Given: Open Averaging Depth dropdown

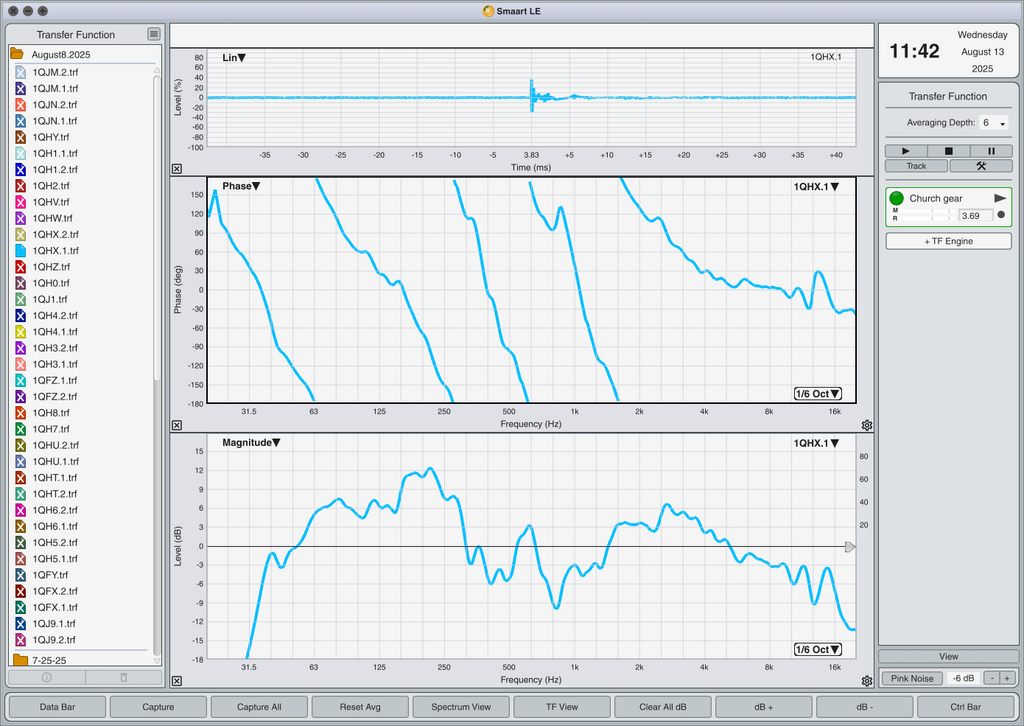Looking at the screenshot, I should pyautogui.click(x=993, y=123).
